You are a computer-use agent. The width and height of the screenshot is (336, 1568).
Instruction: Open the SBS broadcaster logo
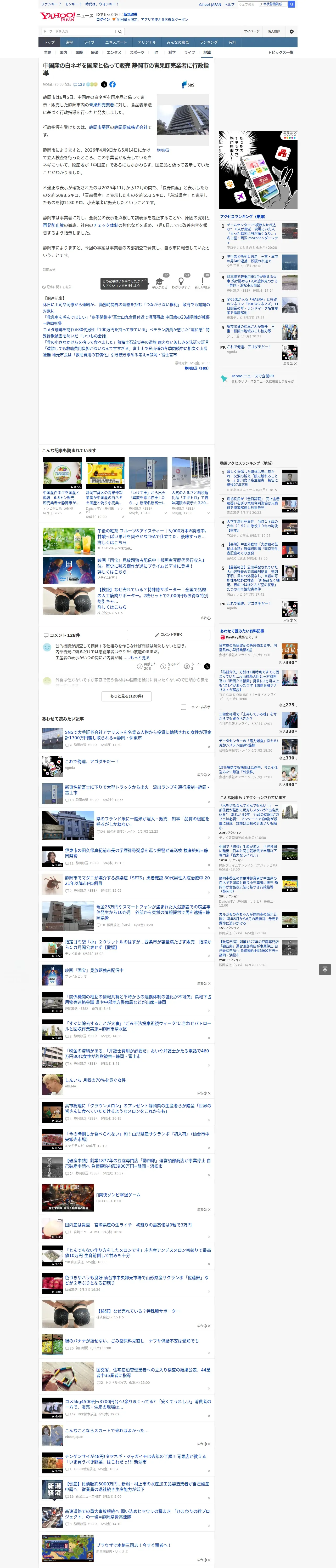(188, 85)
